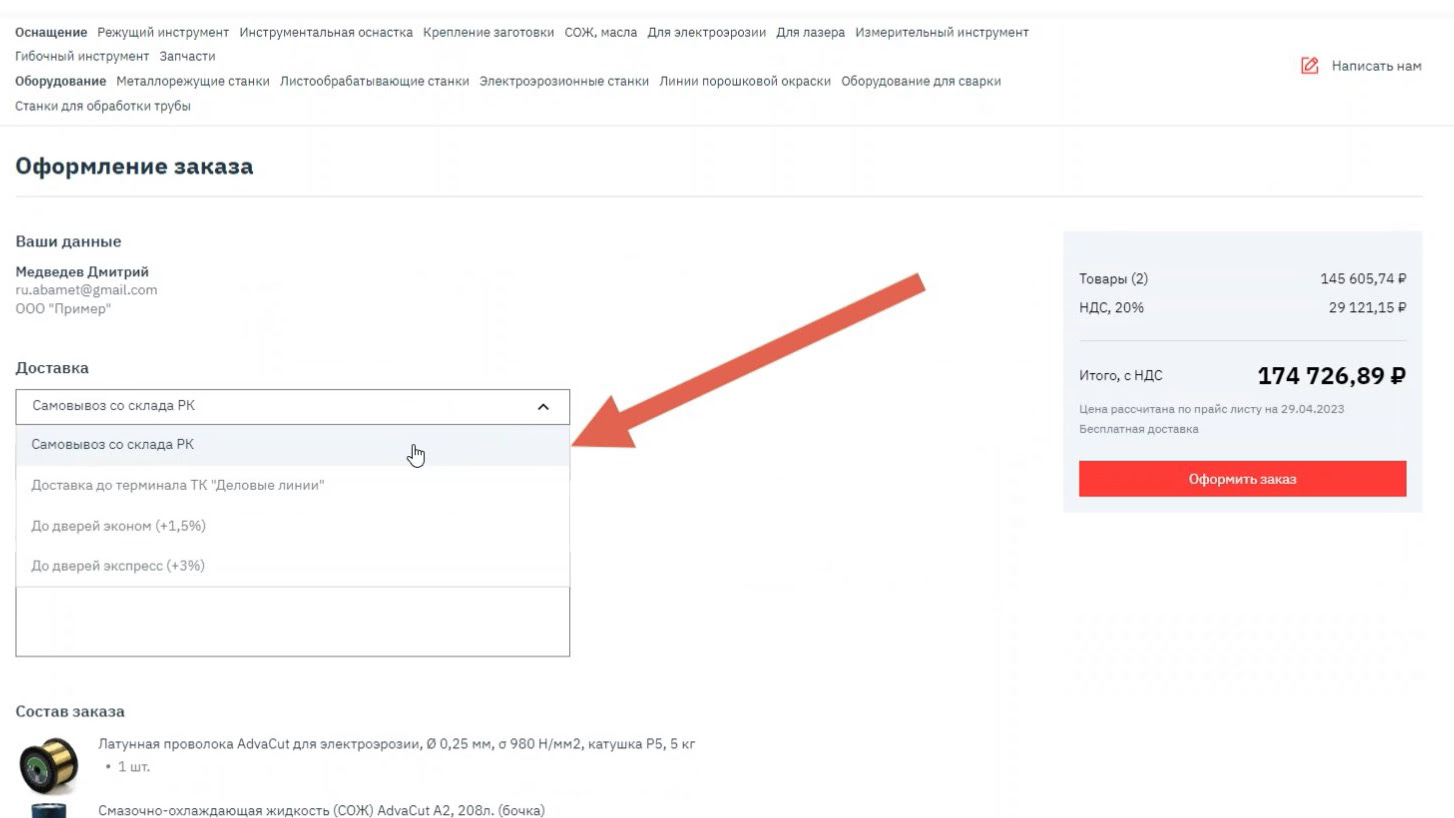This screenshot has height=818, width=1454.
Task: Select До дверей эконом (+1,5%) option
Action: point(292,526)
